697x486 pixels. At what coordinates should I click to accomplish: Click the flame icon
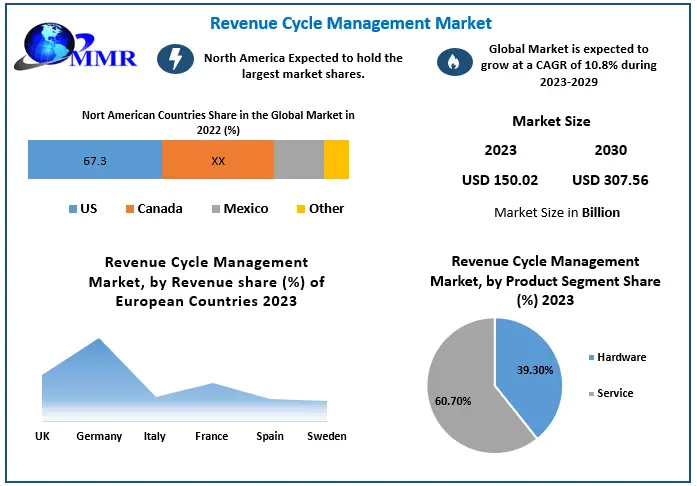click(x=452, y=63)
